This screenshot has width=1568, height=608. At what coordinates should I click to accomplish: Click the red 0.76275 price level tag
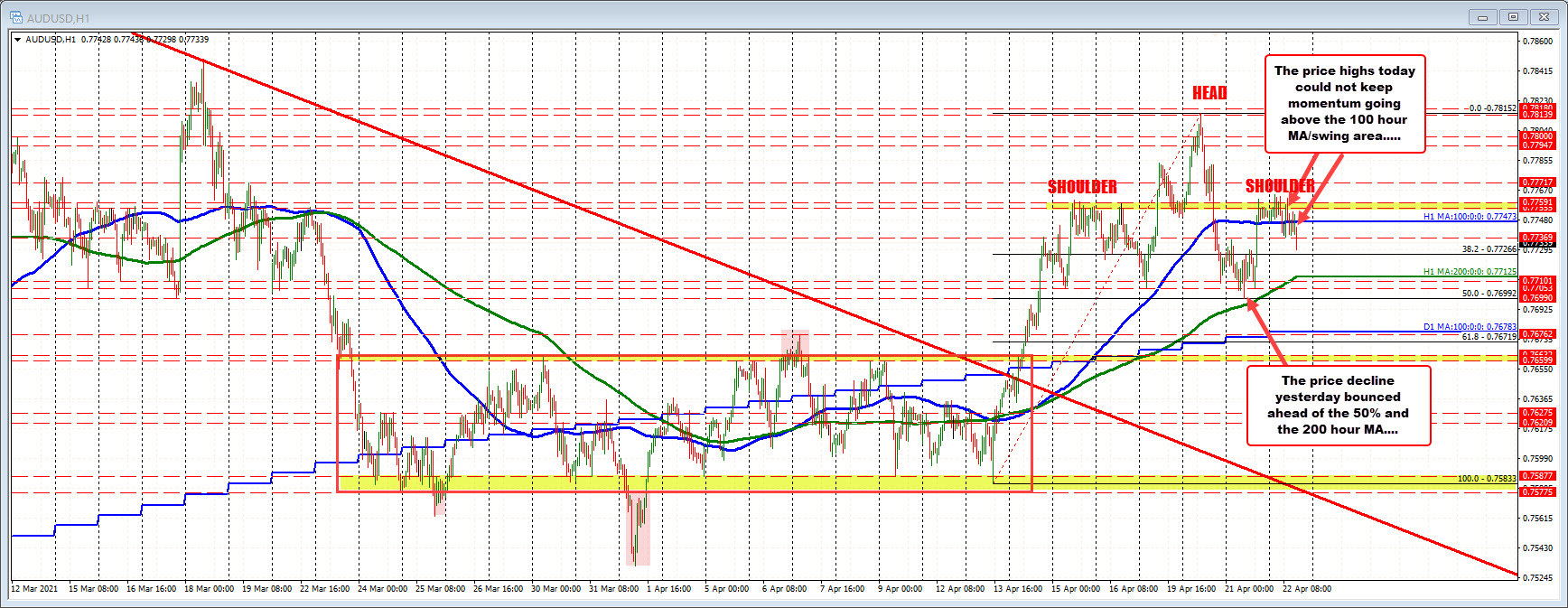tap(1538, 414)
